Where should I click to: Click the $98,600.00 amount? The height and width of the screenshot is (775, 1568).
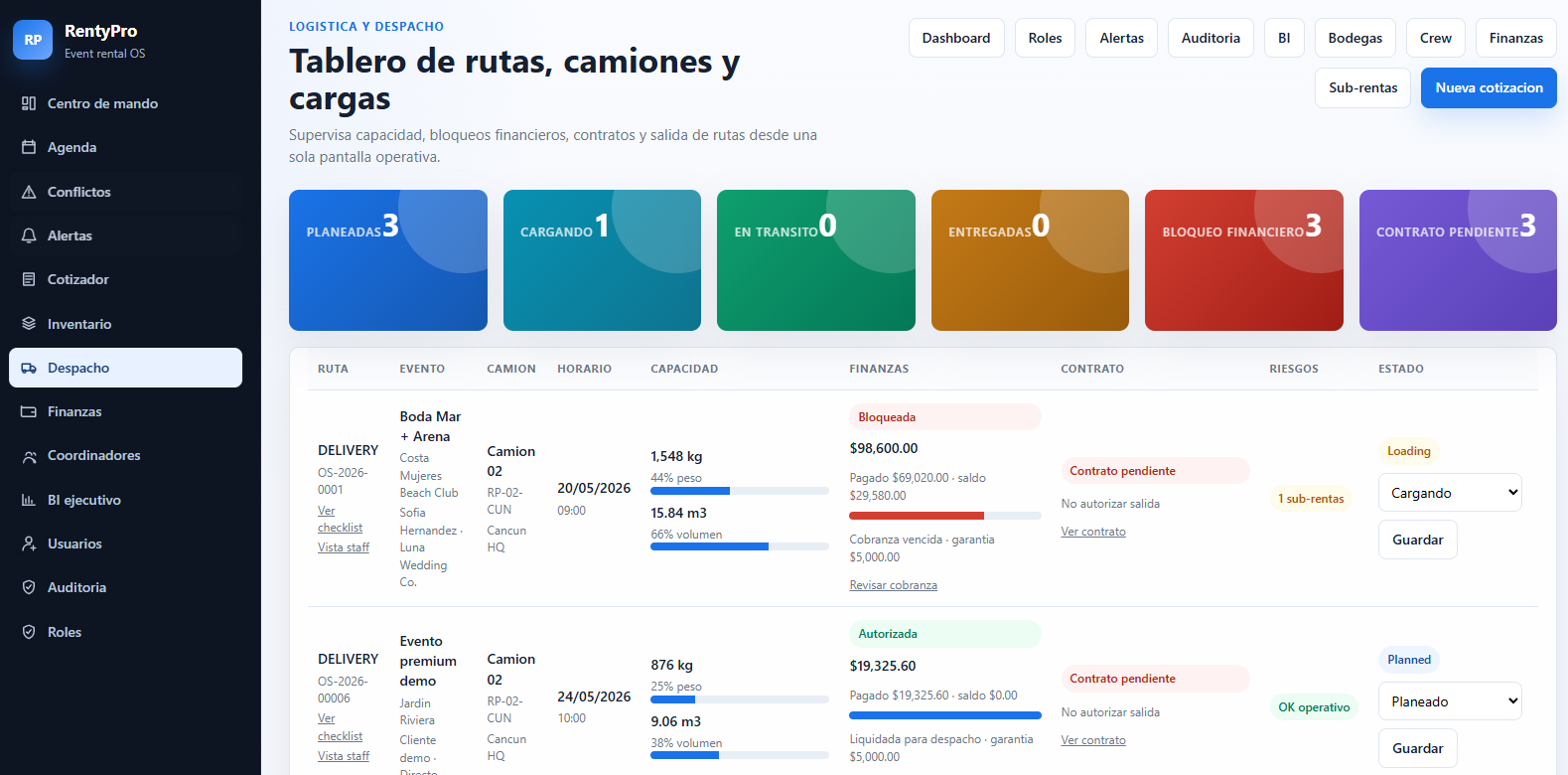tap(884, 448)
